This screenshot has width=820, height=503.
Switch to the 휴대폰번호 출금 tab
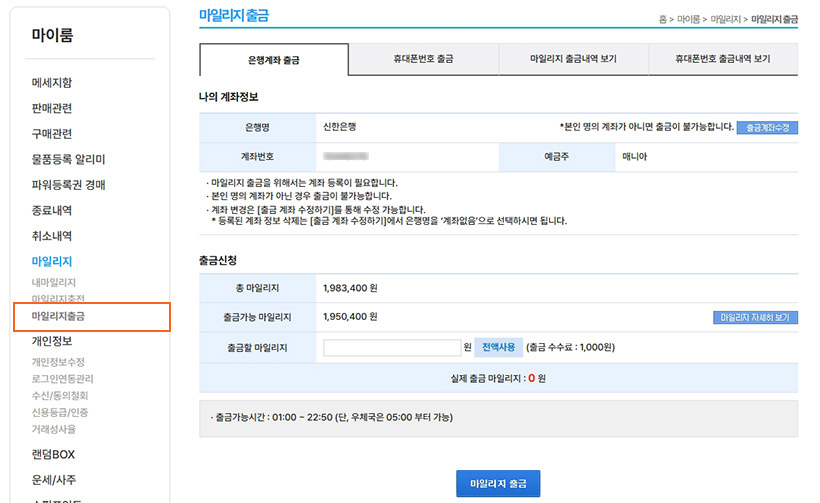tap(423, 60)
